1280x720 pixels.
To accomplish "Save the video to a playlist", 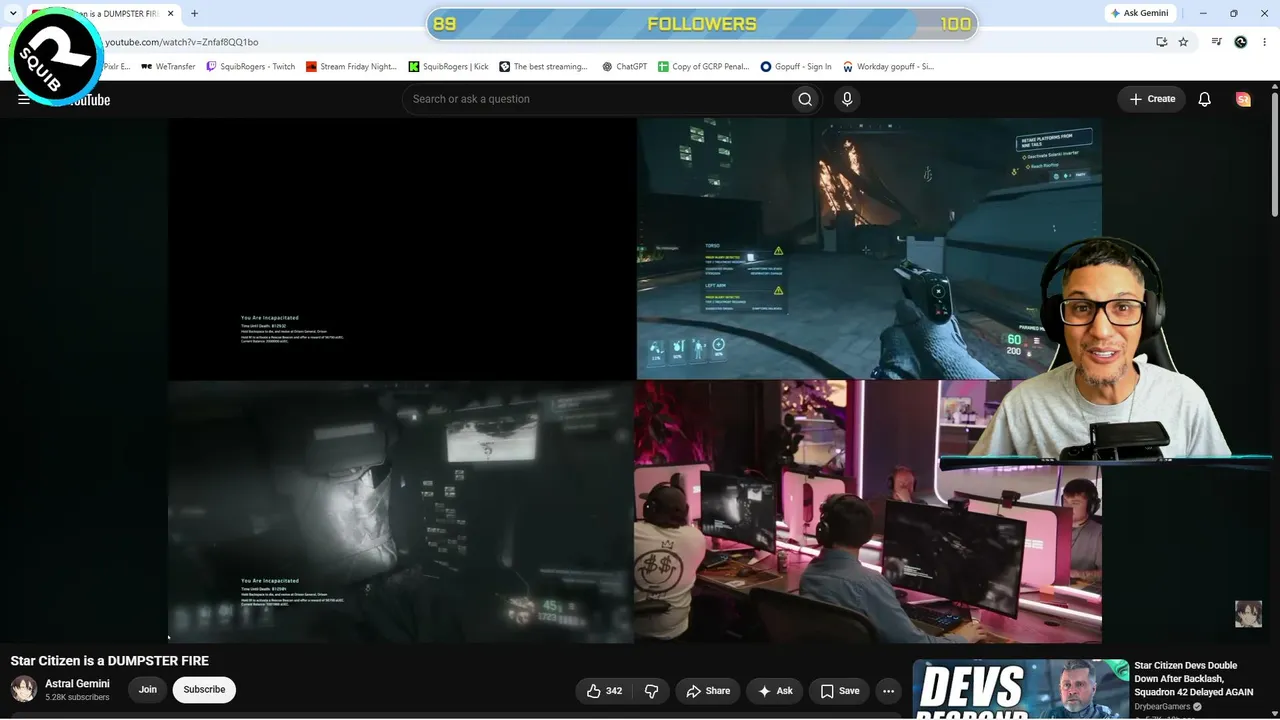I will [x=840, y=691].
